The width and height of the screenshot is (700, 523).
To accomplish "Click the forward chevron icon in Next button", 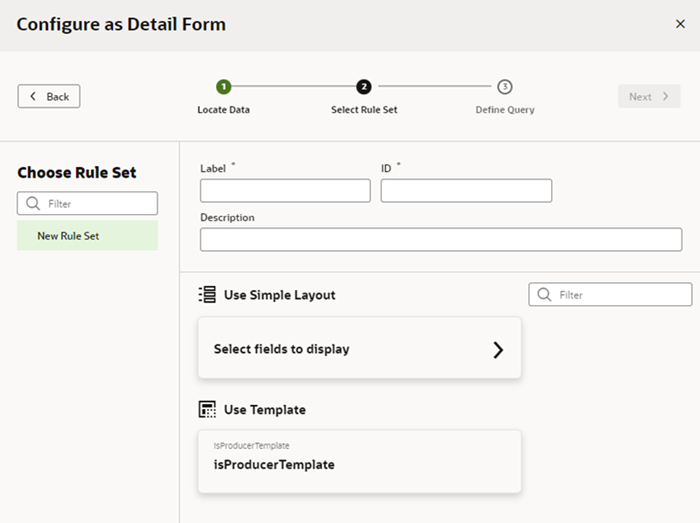I will click(666, 96).
